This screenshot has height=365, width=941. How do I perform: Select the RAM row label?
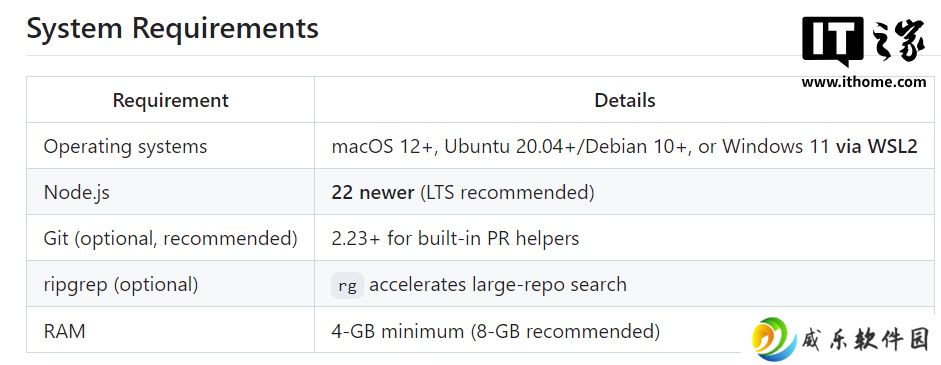pos(65,330)
